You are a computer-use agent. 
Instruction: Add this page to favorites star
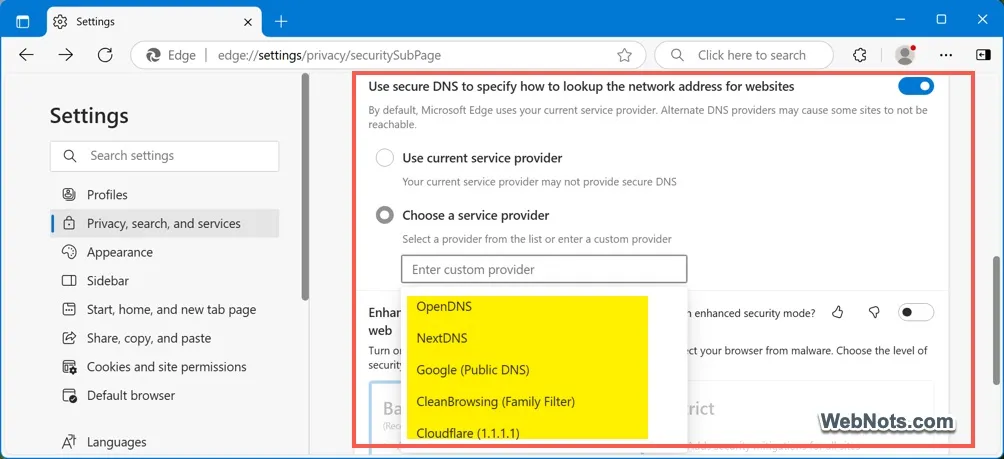coord(624,55)
